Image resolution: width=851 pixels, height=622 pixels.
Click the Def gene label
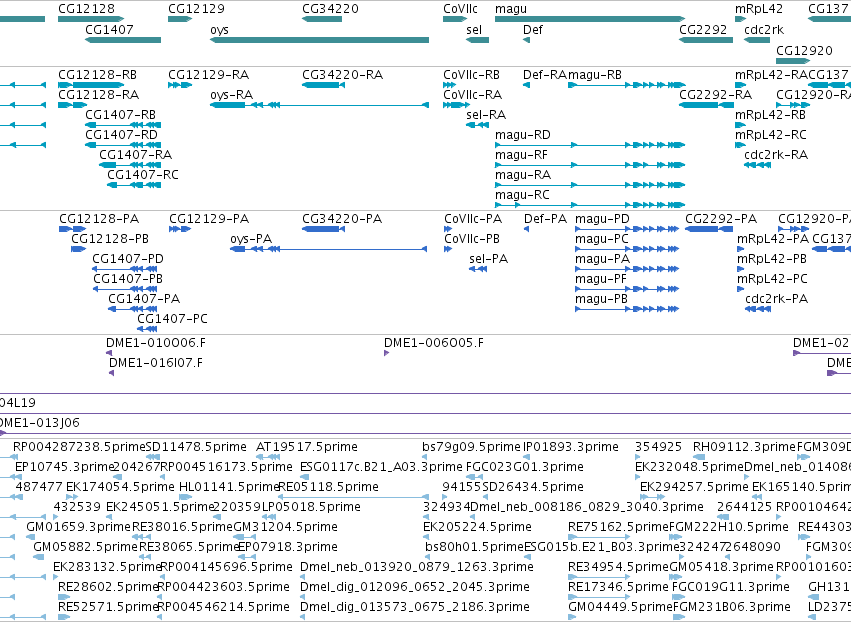532,29
